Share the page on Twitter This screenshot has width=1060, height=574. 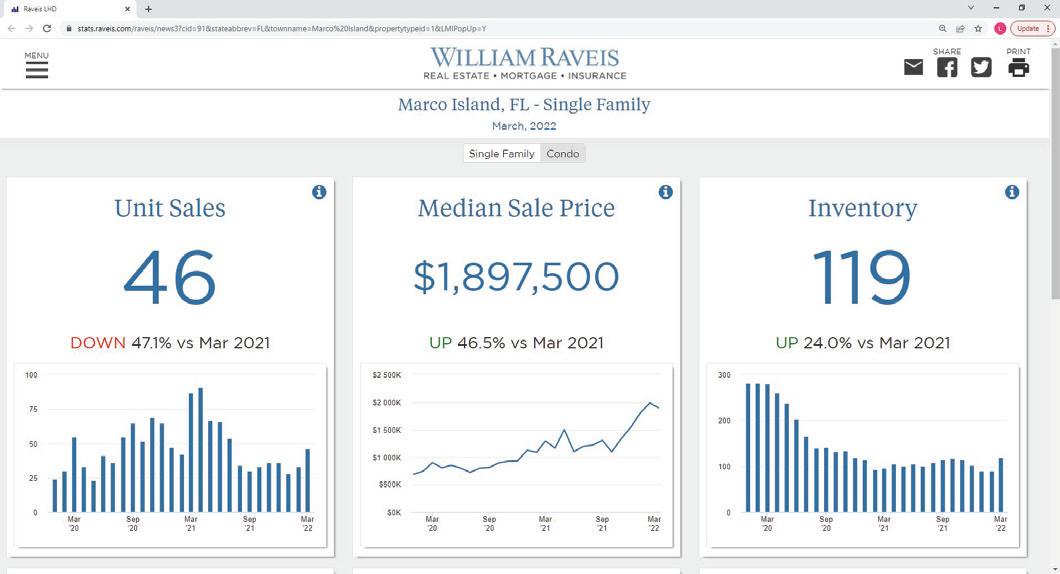click(981, 67)
